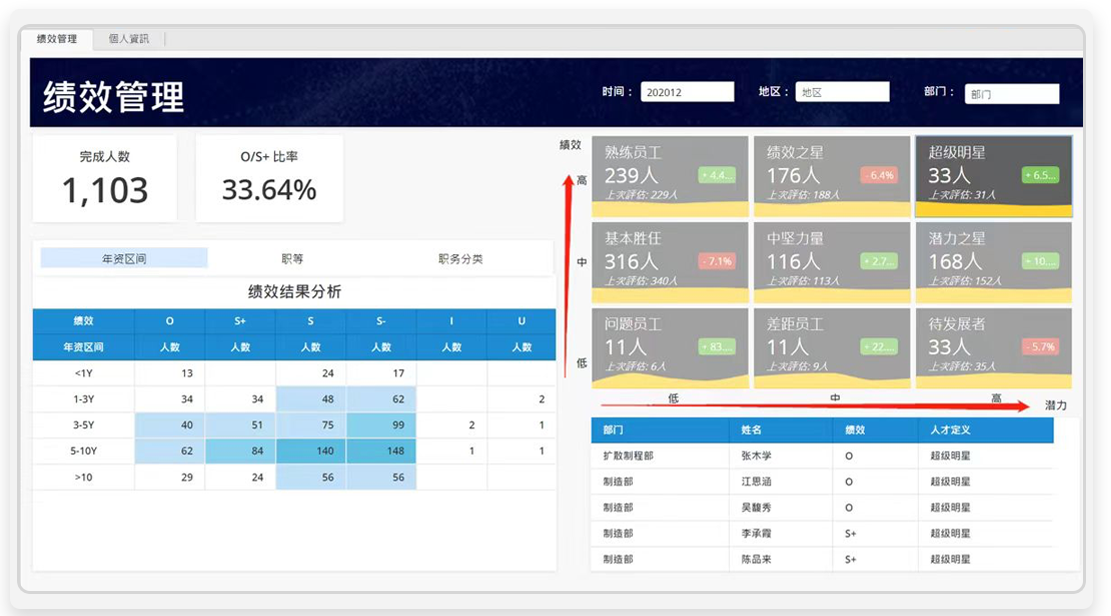The image size is (1111, 616).
Task: Click the 人才定义 column header
Action: [x=986, y=430]
